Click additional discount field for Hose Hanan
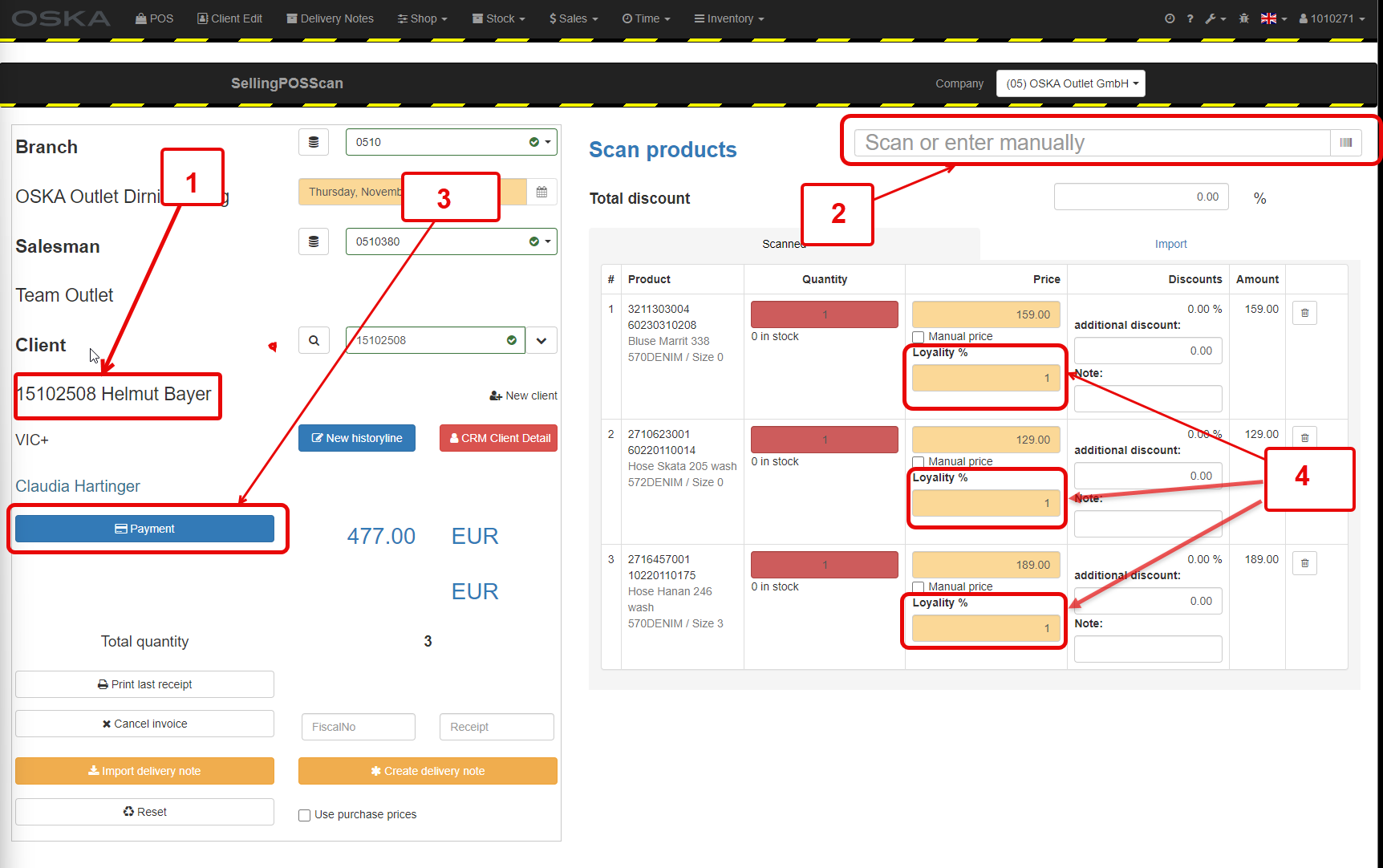The width and height of the screenshot is (1383, 868). [x=1148, y=601]
